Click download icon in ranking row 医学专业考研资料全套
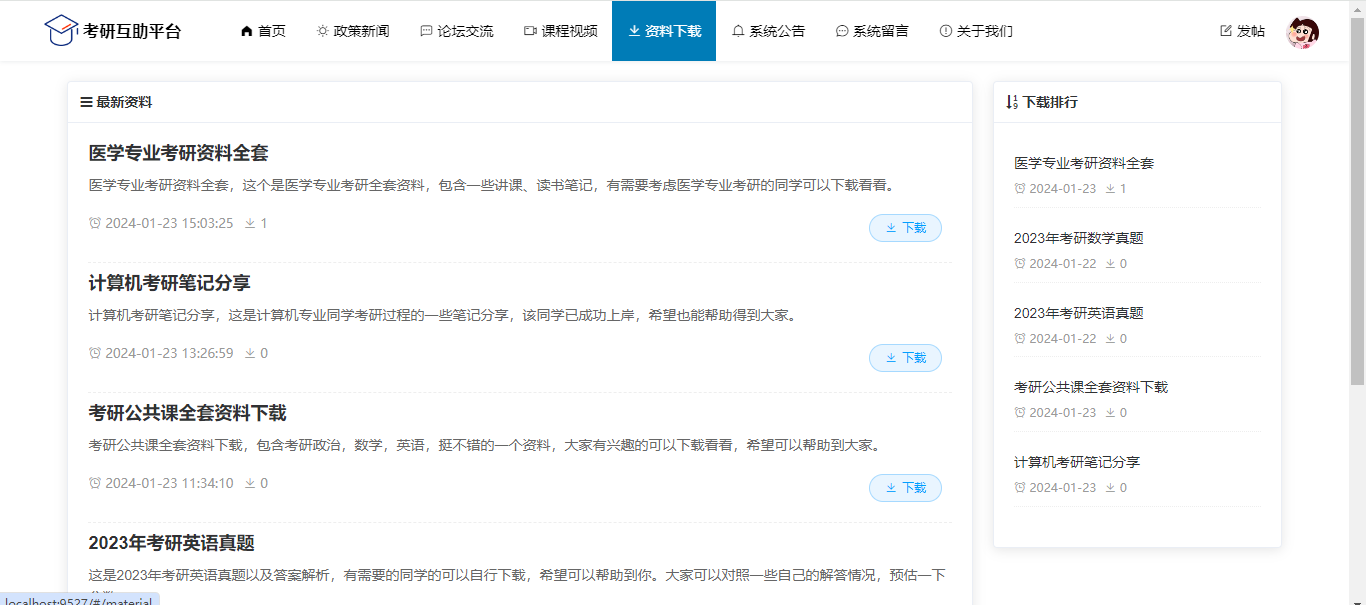This screenshot has width=1366, height=605. (1110, 189)
